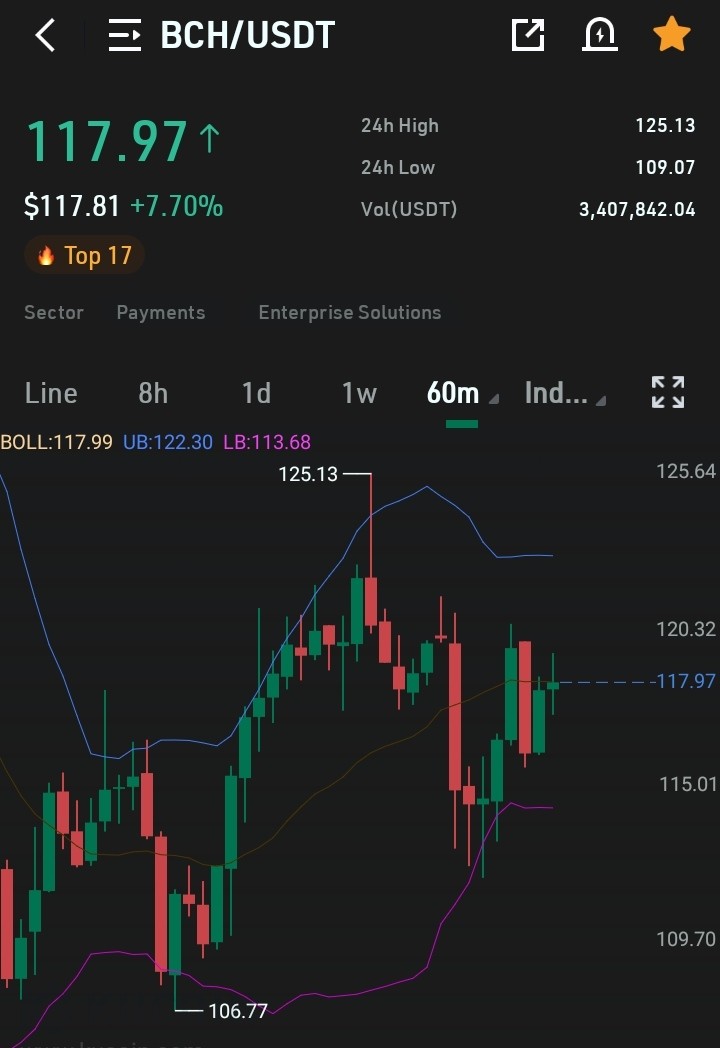Switch to the Line chart tab
Image resolution: width=720 pixels, height=1048 pixels.
(x=51, y=393)
